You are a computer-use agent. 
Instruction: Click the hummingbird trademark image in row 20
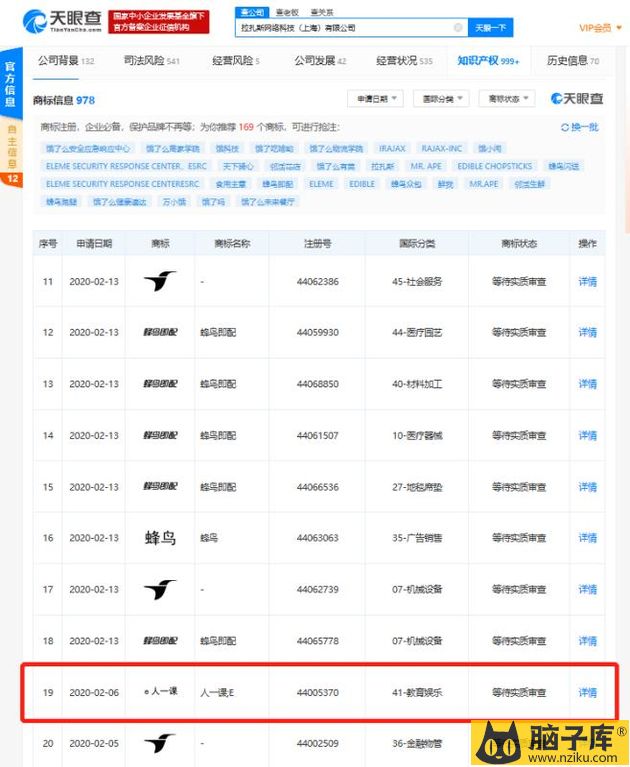[160, 743]
